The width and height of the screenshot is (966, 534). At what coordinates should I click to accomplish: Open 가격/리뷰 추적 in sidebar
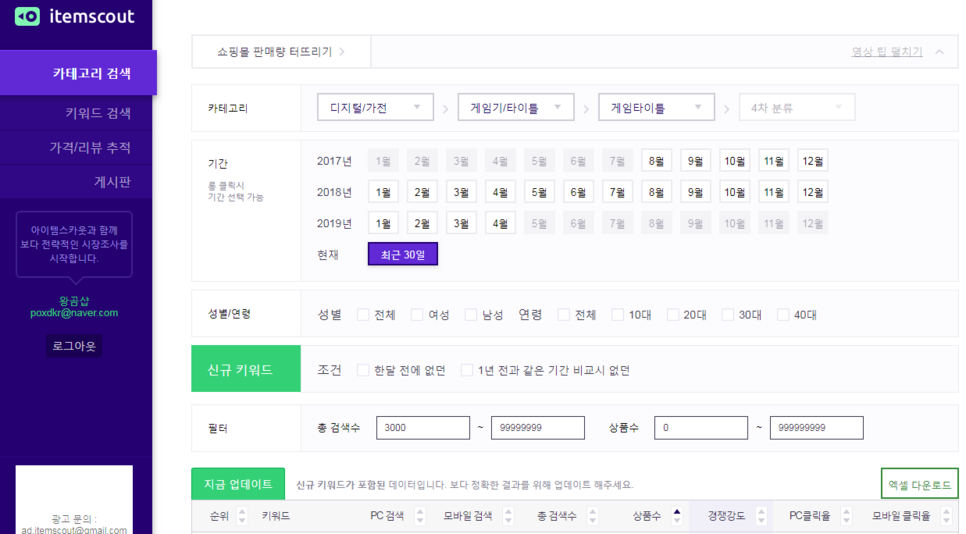[76, 148]
